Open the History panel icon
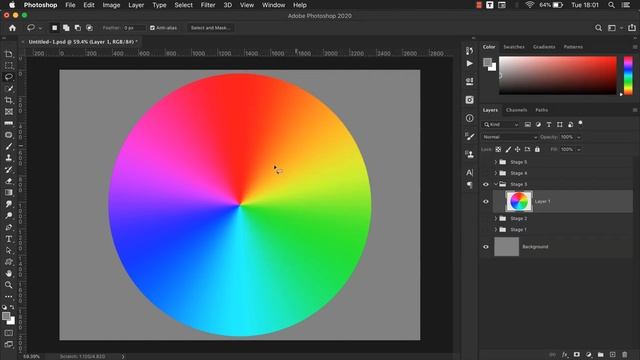 click(469, 50)
